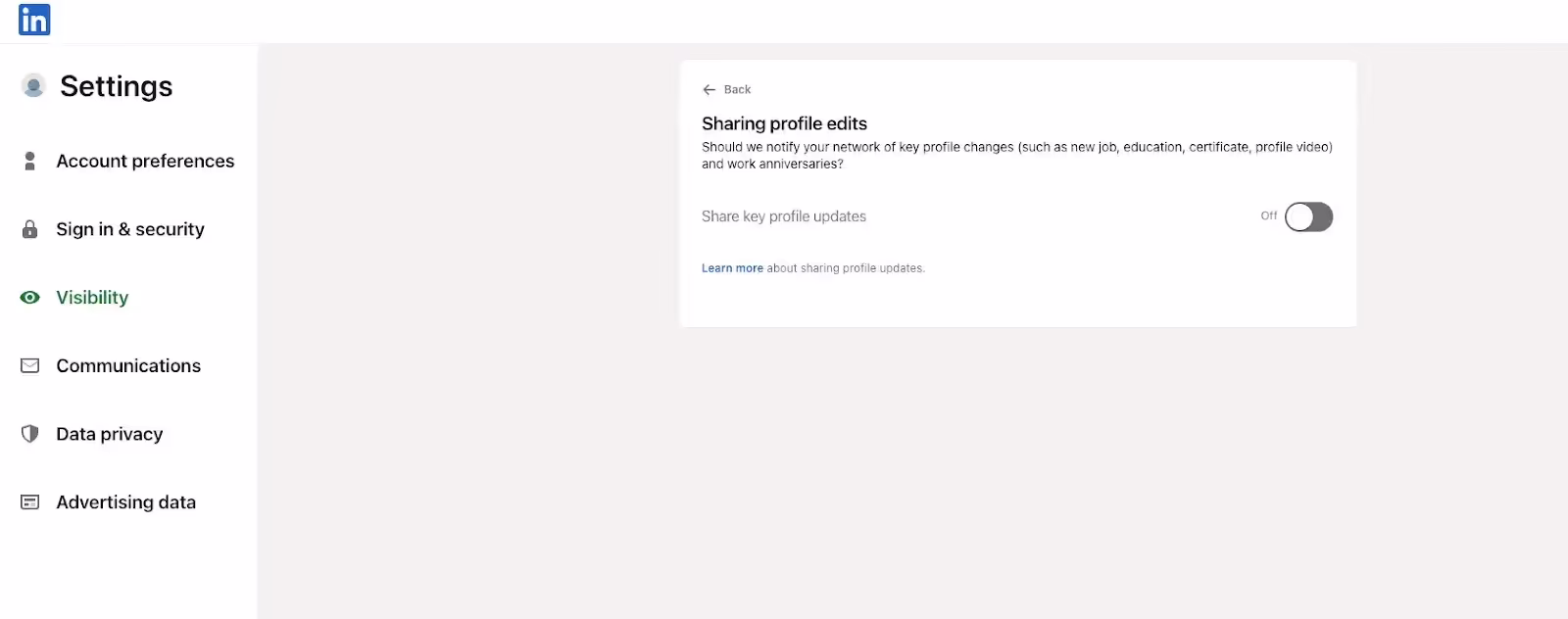Open the Communications settings

(128, 365)
